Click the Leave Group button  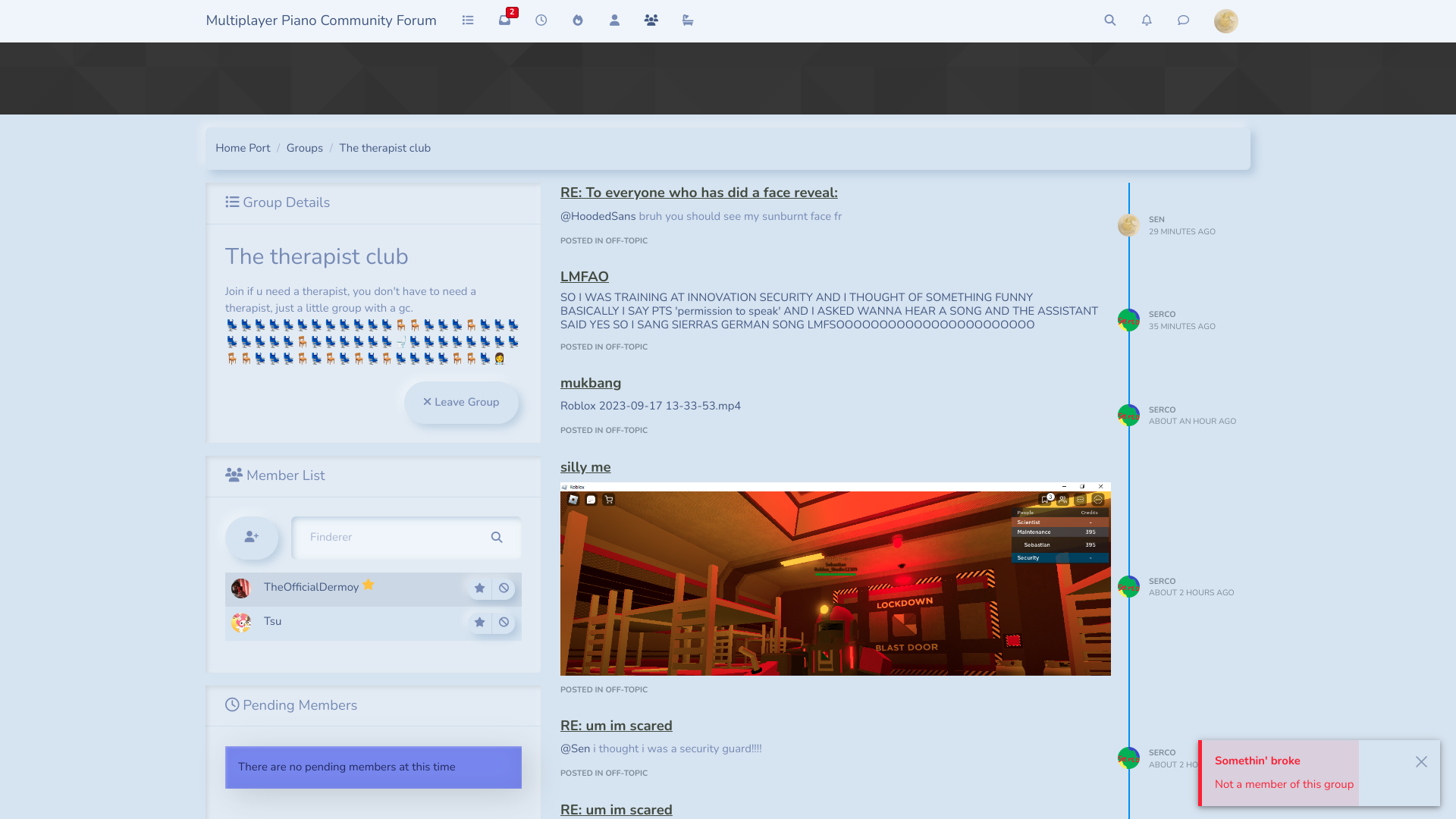(x=461, y=402)
